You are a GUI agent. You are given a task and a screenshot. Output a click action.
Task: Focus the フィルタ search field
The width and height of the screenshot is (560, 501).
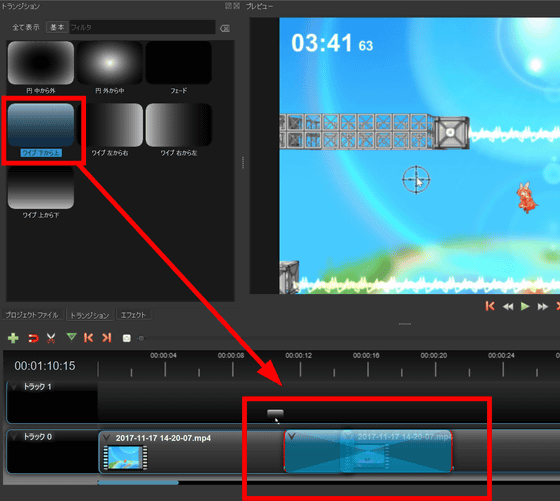click(x=142, y=27)
